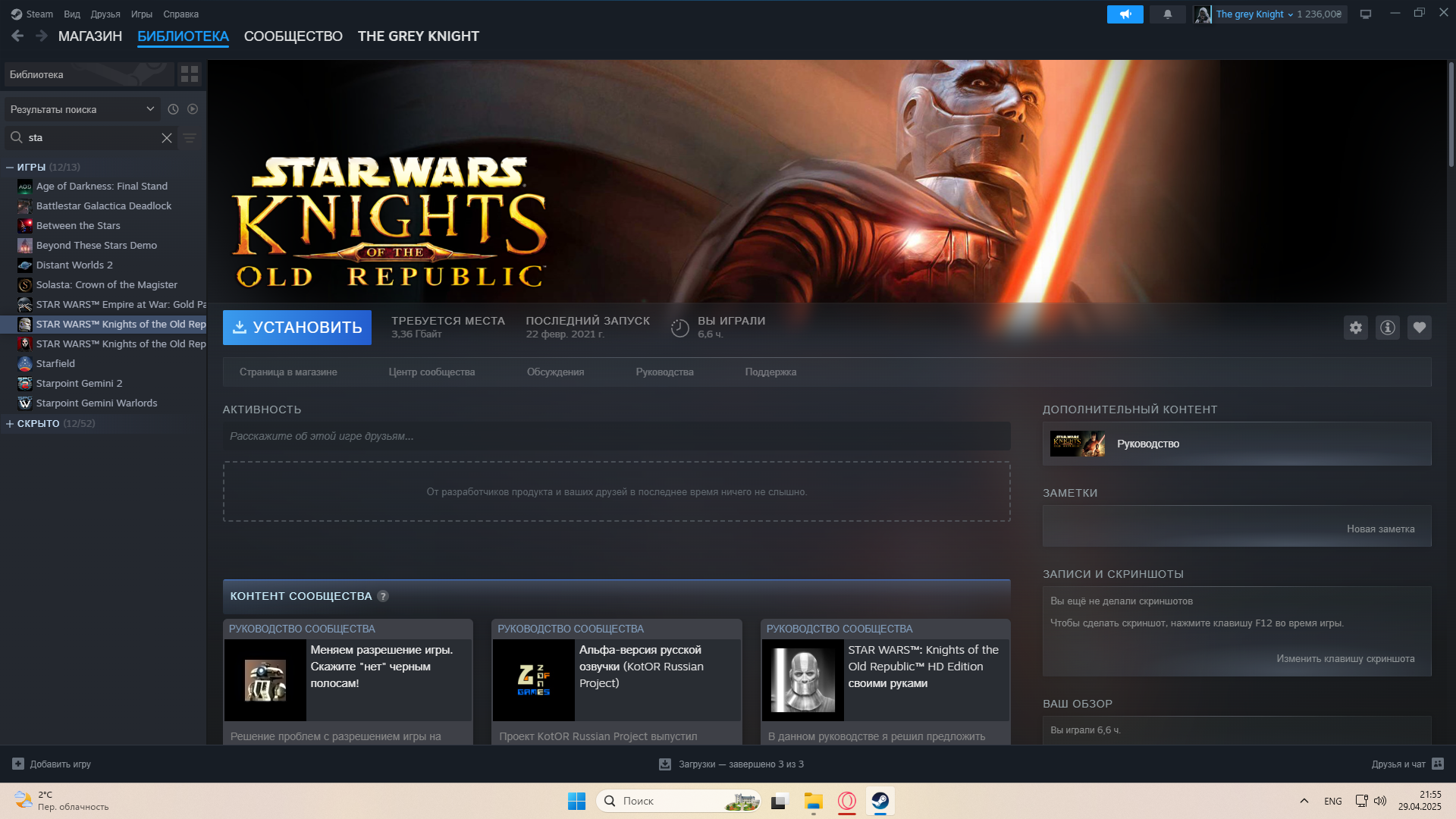Open the Друзья menu
The image size is (1456, 819).
[105, 14]
